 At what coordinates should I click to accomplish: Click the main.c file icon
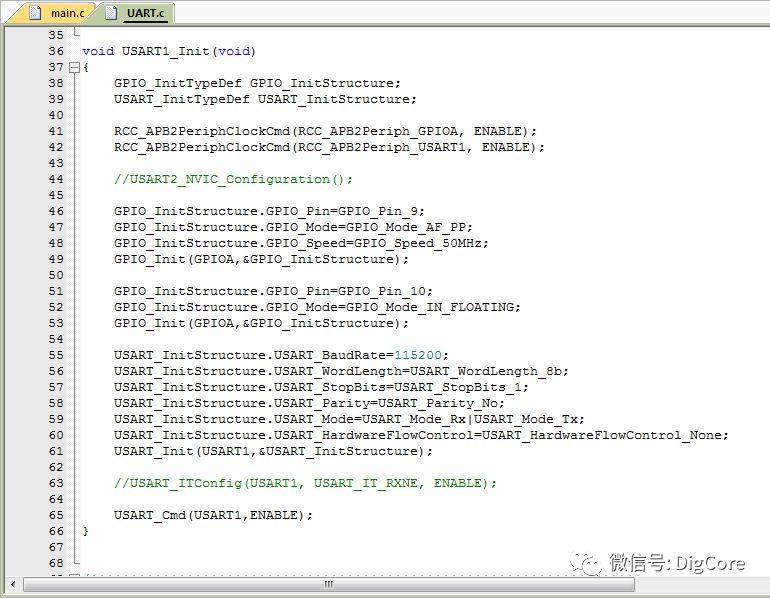(x=35, y=13)
